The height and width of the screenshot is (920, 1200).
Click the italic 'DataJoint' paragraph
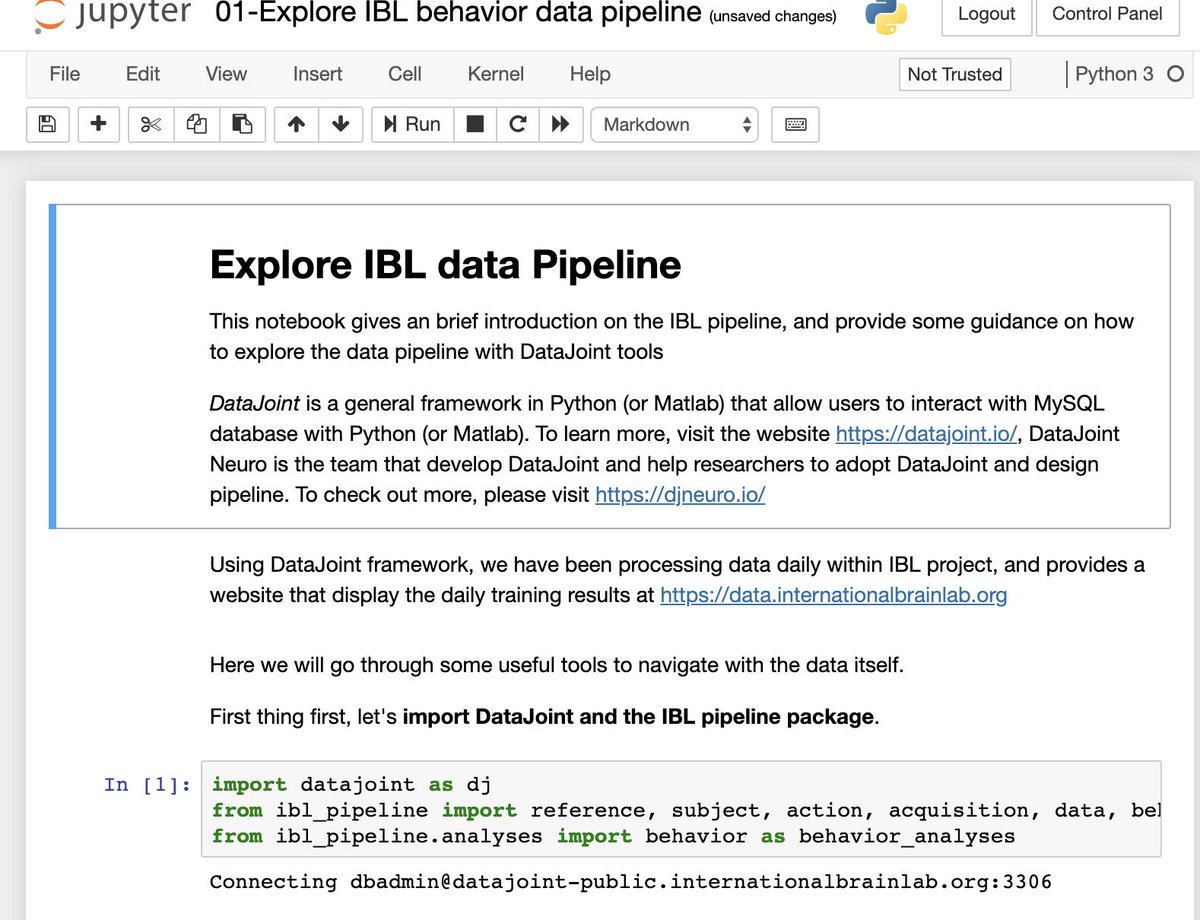coord(664,449)
